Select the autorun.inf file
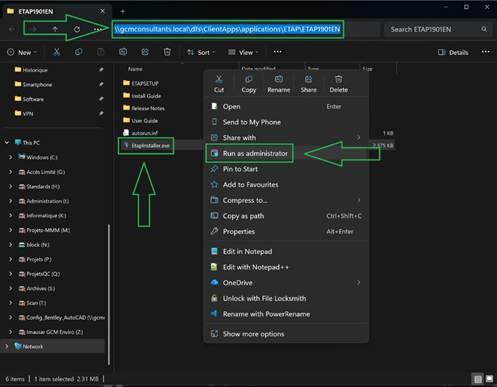This screenshot has width=497, height=387. click(x=140, y=133)
